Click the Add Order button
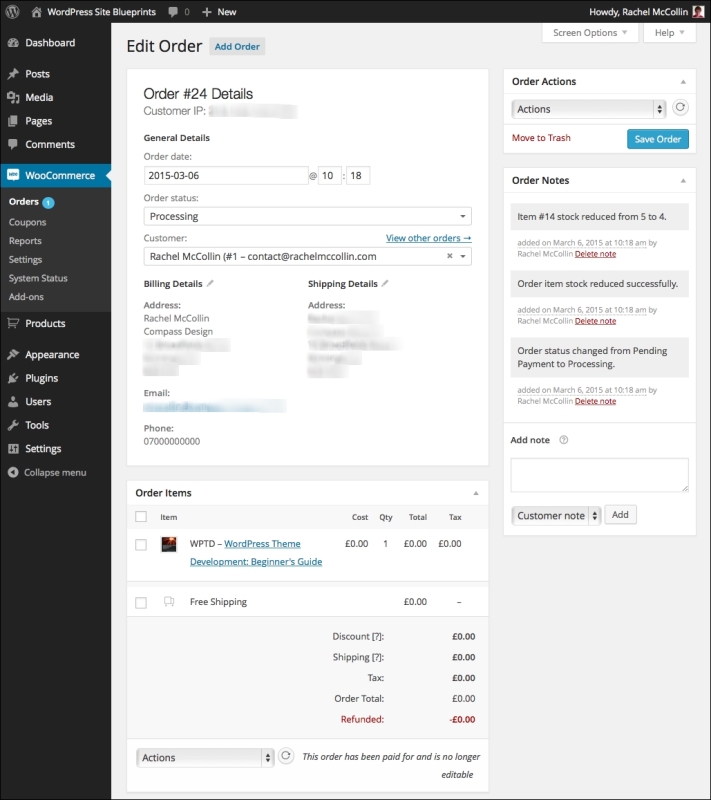The image size is (711, 800). pos(237,46)
